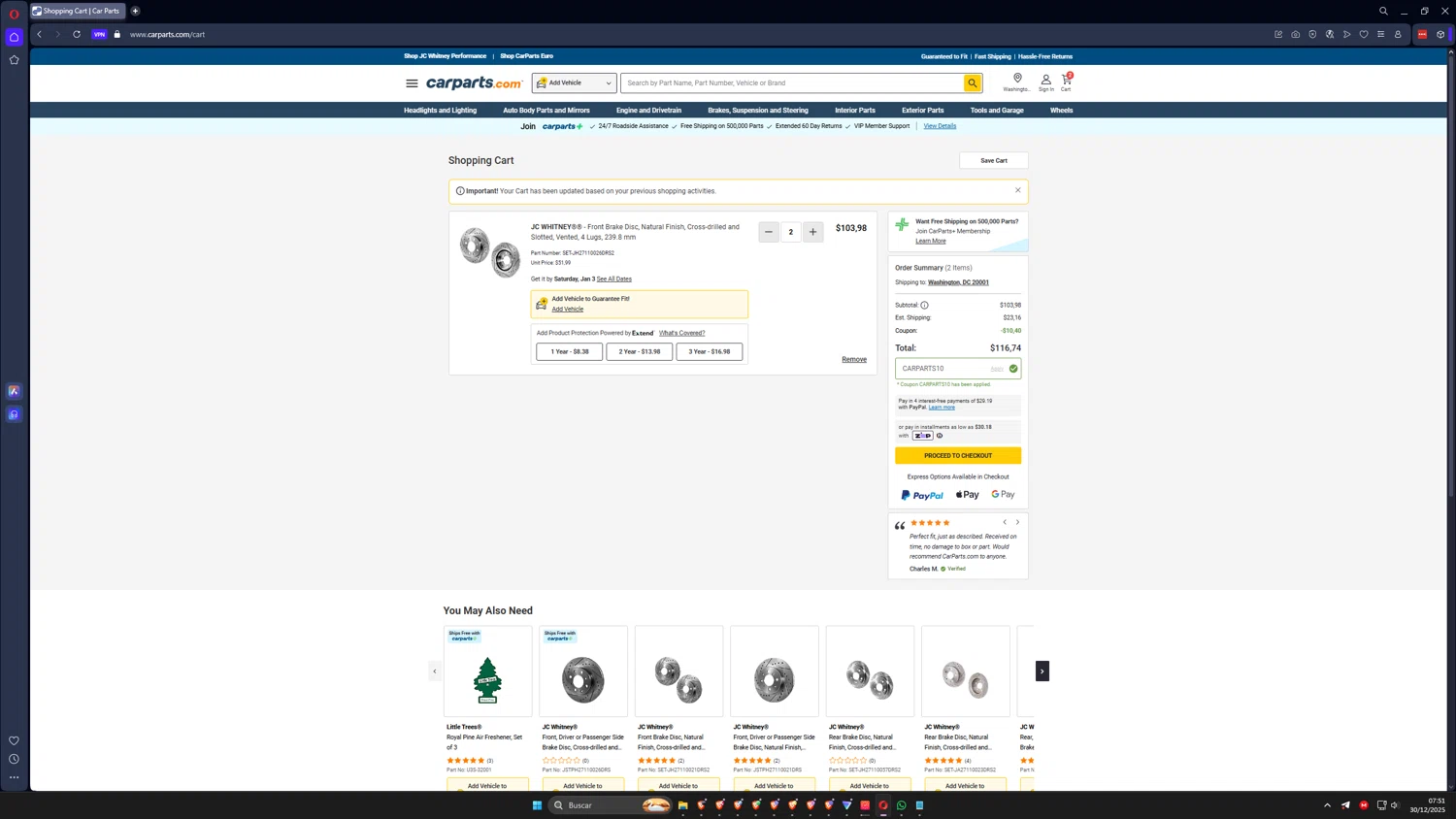Go back in the browser
1456x819 pixels.
(x=40, y=34)
